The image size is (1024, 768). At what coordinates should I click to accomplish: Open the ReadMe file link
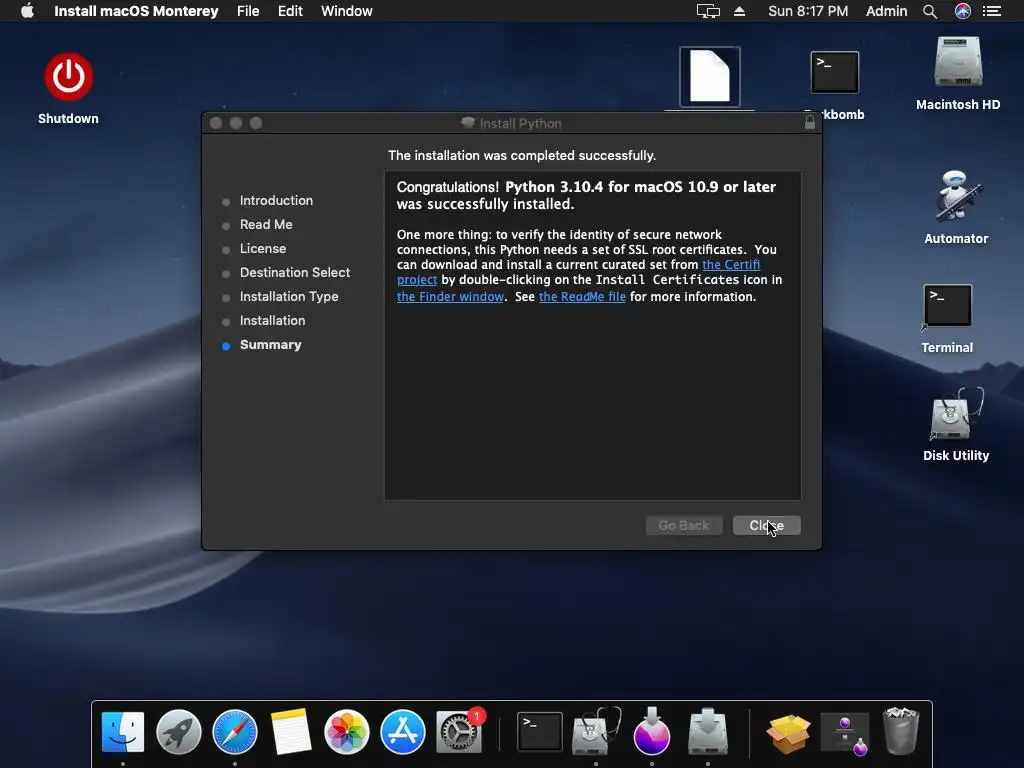(582, 296)
